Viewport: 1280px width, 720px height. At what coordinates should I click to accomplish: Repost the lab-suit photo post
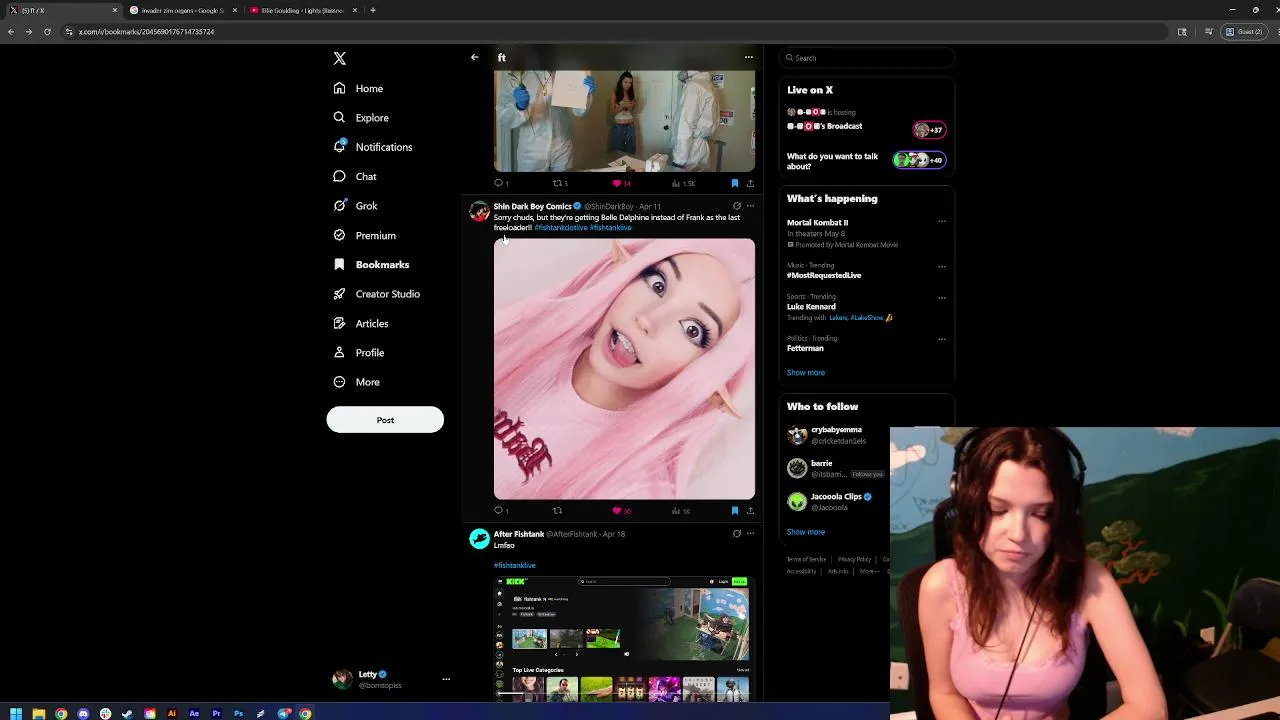(560, 183)
